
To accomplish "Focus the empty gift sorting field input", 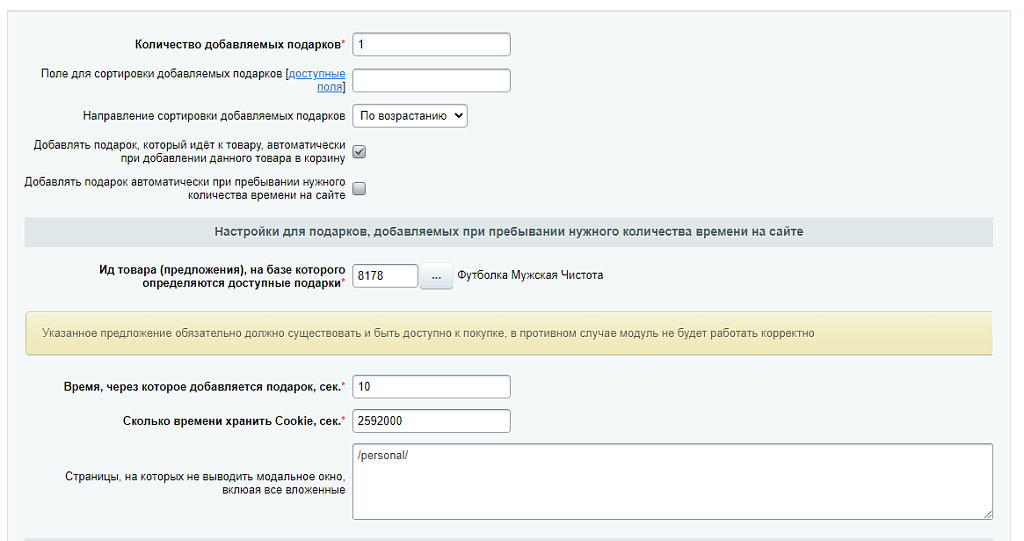I will tap(431, 81).
